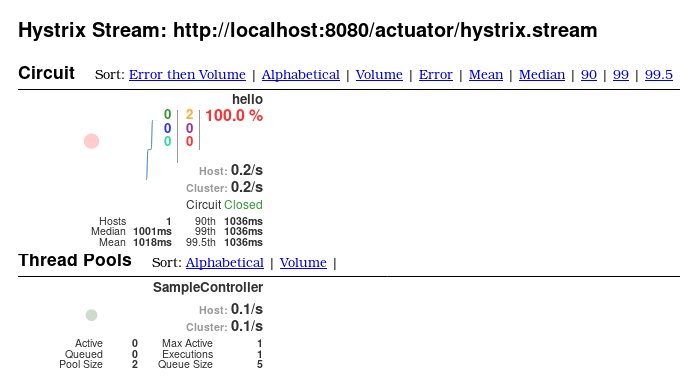
Task: Select the hello circuit name
Action: [247, 99]
